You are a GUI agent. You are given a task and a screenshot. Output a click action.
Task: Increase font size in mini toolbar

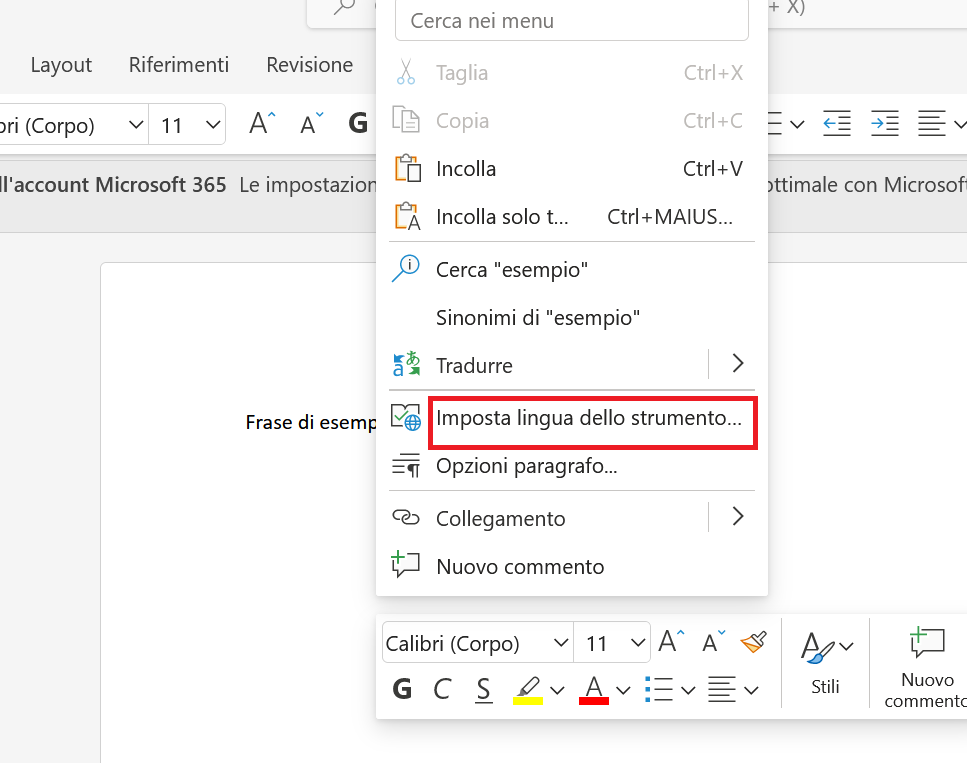[671, 642]
